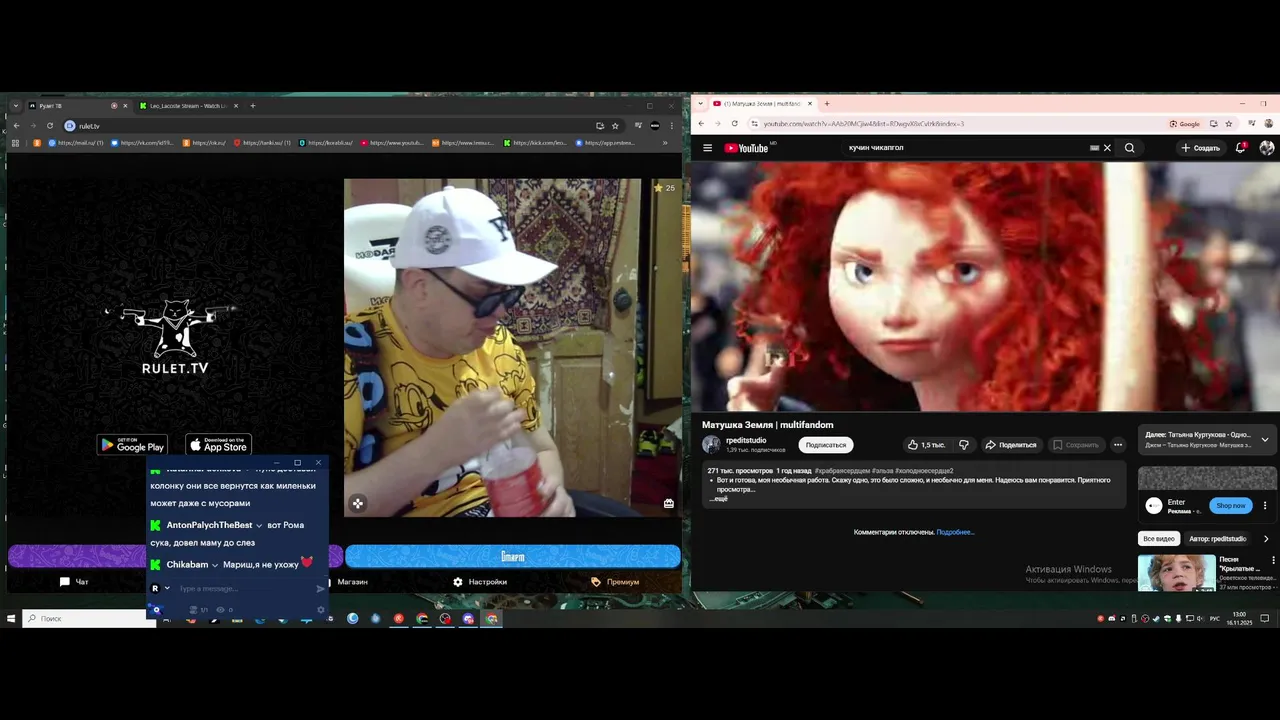This screenshot has height=720, width=1280.
Task: Like the video showing 1,5 тыс.
Action: (926, 445)
